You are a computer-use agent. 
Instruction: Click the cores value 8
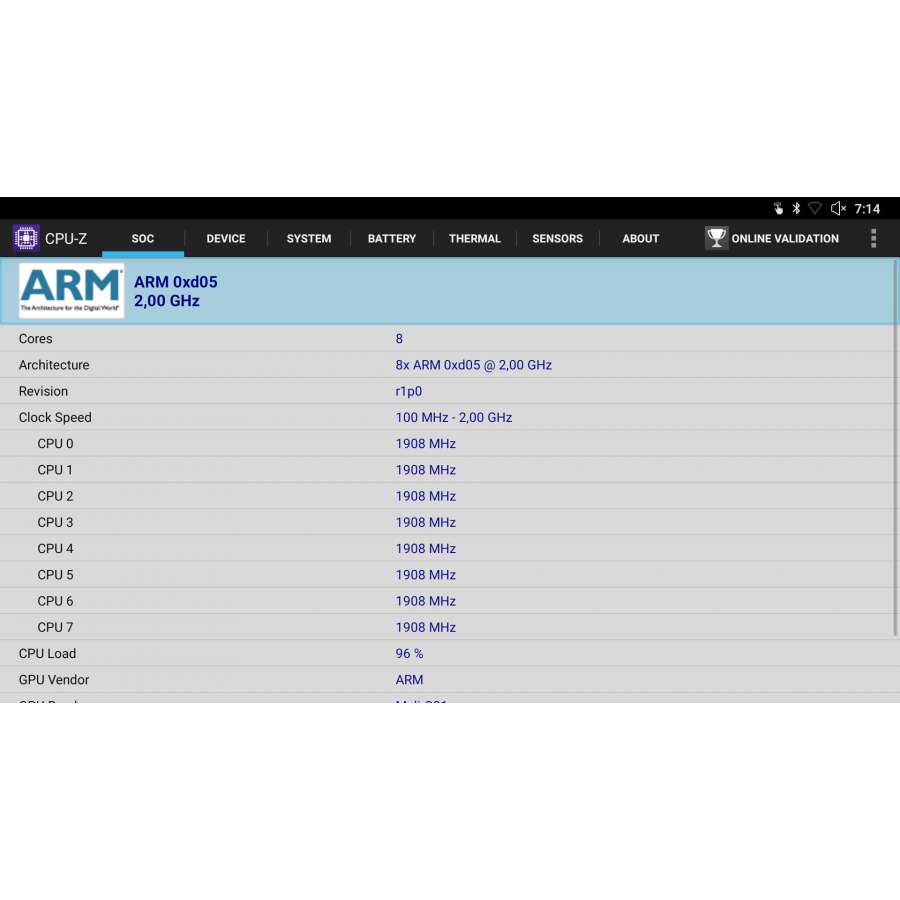click(x=399, y=339)
